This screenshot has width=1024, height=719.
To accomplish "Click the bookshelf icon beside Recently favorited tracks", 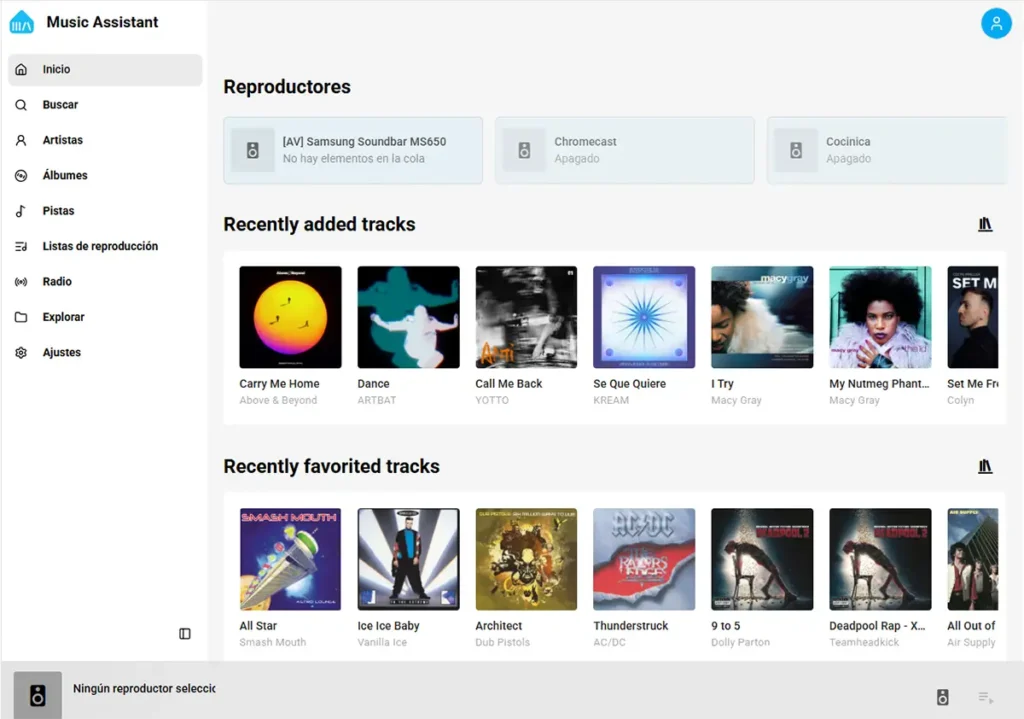I will coord(985,466).
